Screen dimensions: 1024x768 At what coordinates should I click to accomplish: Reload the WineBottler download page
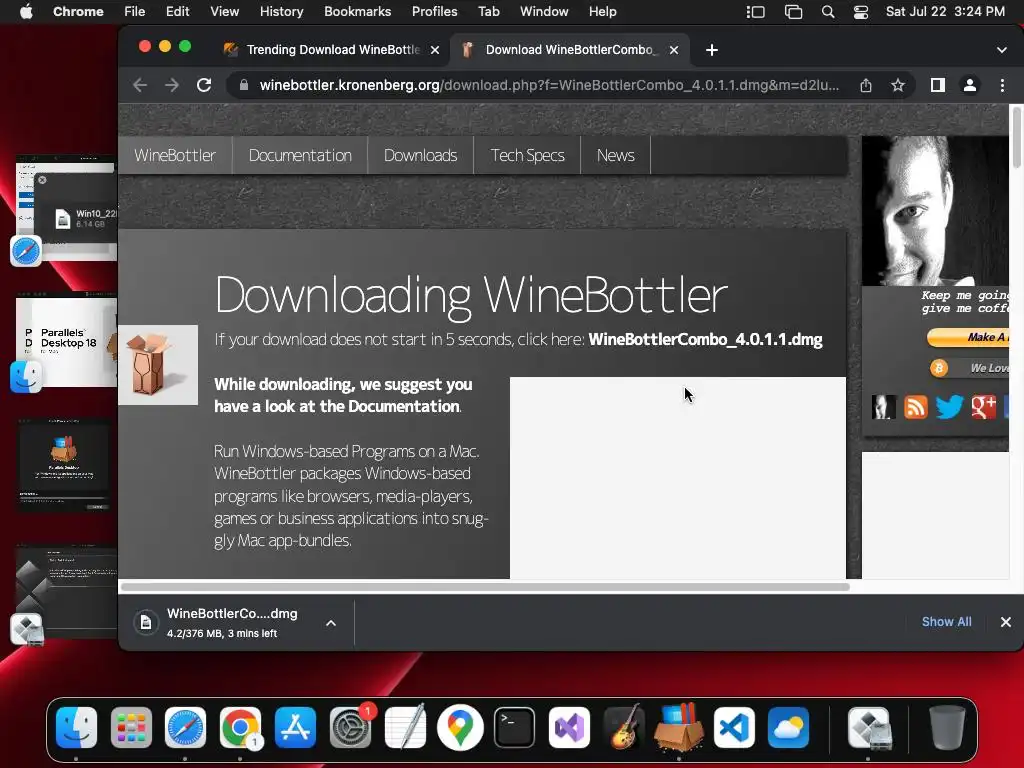click(x=204, y=85)
